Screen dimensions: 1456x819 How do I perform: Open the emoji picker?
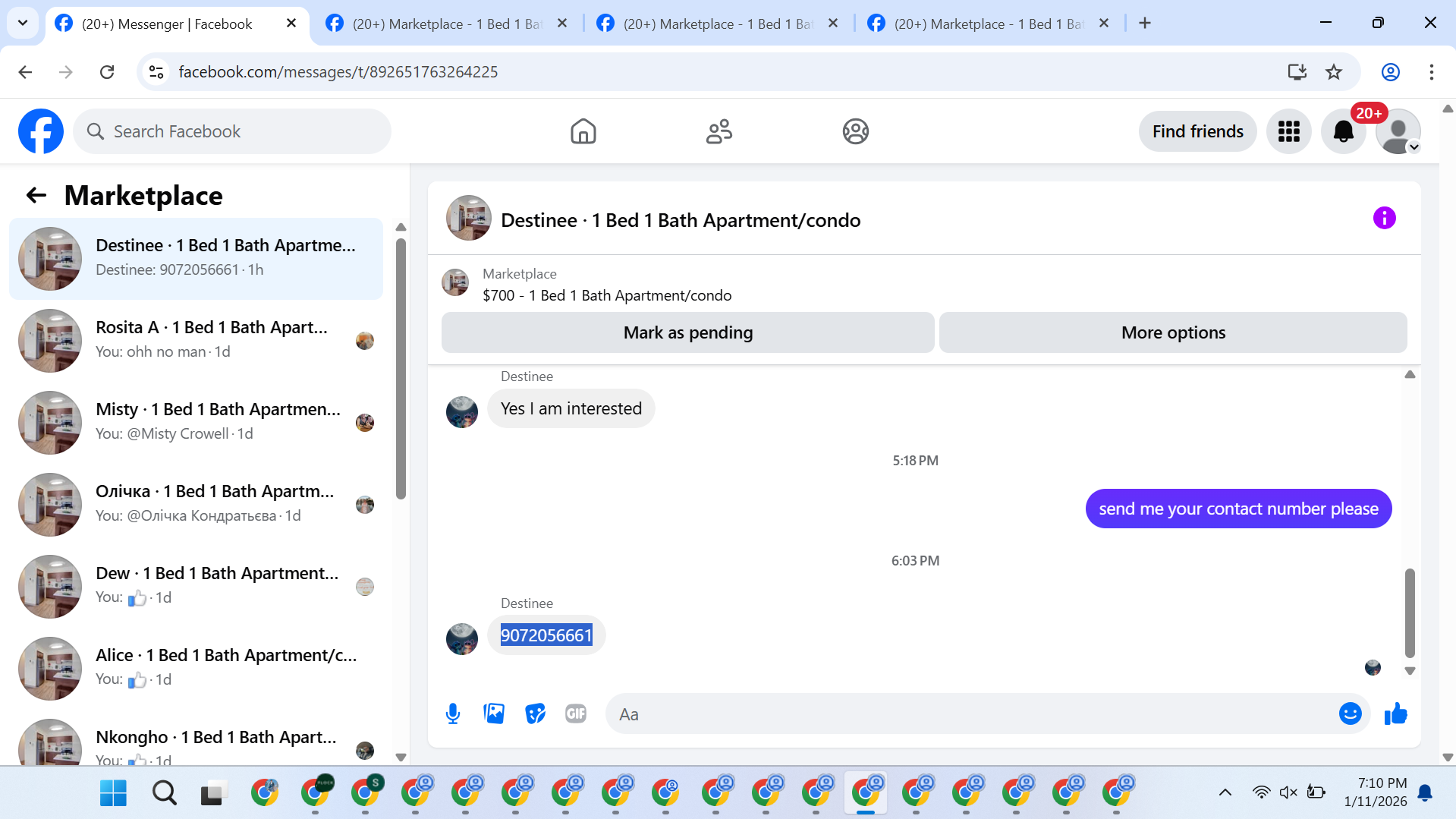pos(1350,713)
